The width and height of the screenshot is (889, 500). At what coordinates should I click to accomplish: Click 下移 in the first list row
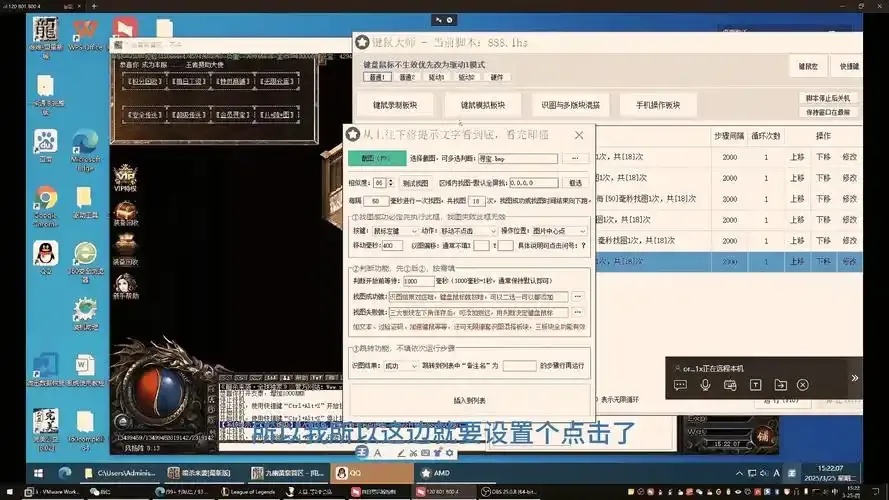(x=823, y=157)
